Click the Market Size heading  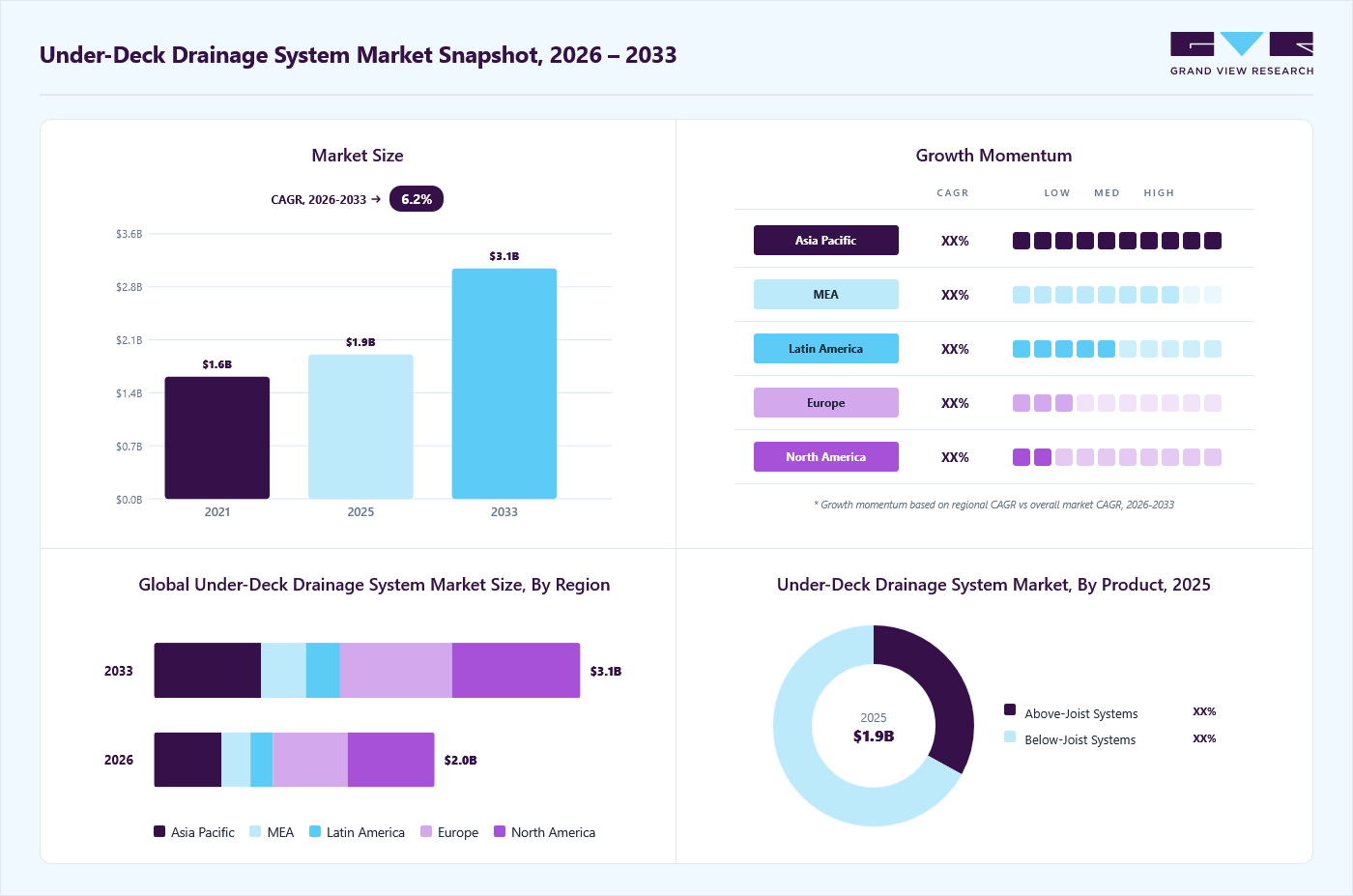tap(358, 156)
